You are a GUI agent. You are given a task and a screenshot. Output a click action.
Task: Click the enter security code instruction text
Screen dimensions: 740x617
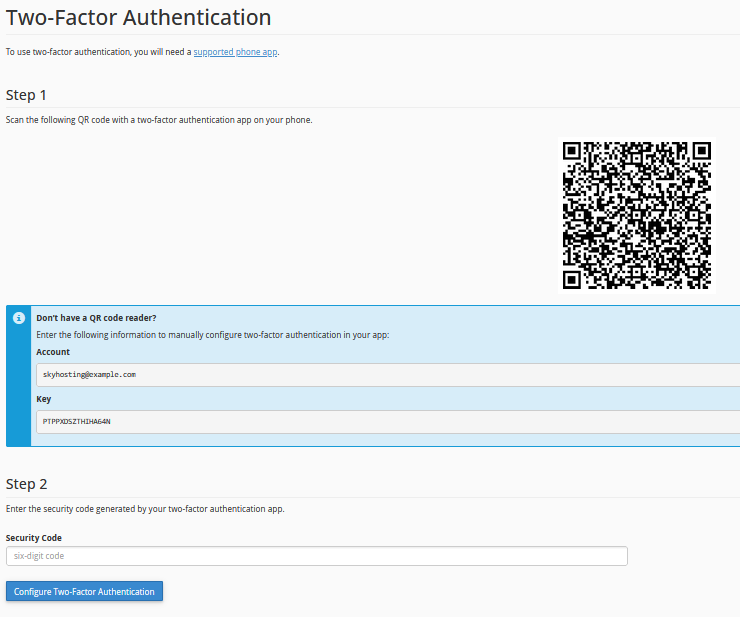(145, 509)
